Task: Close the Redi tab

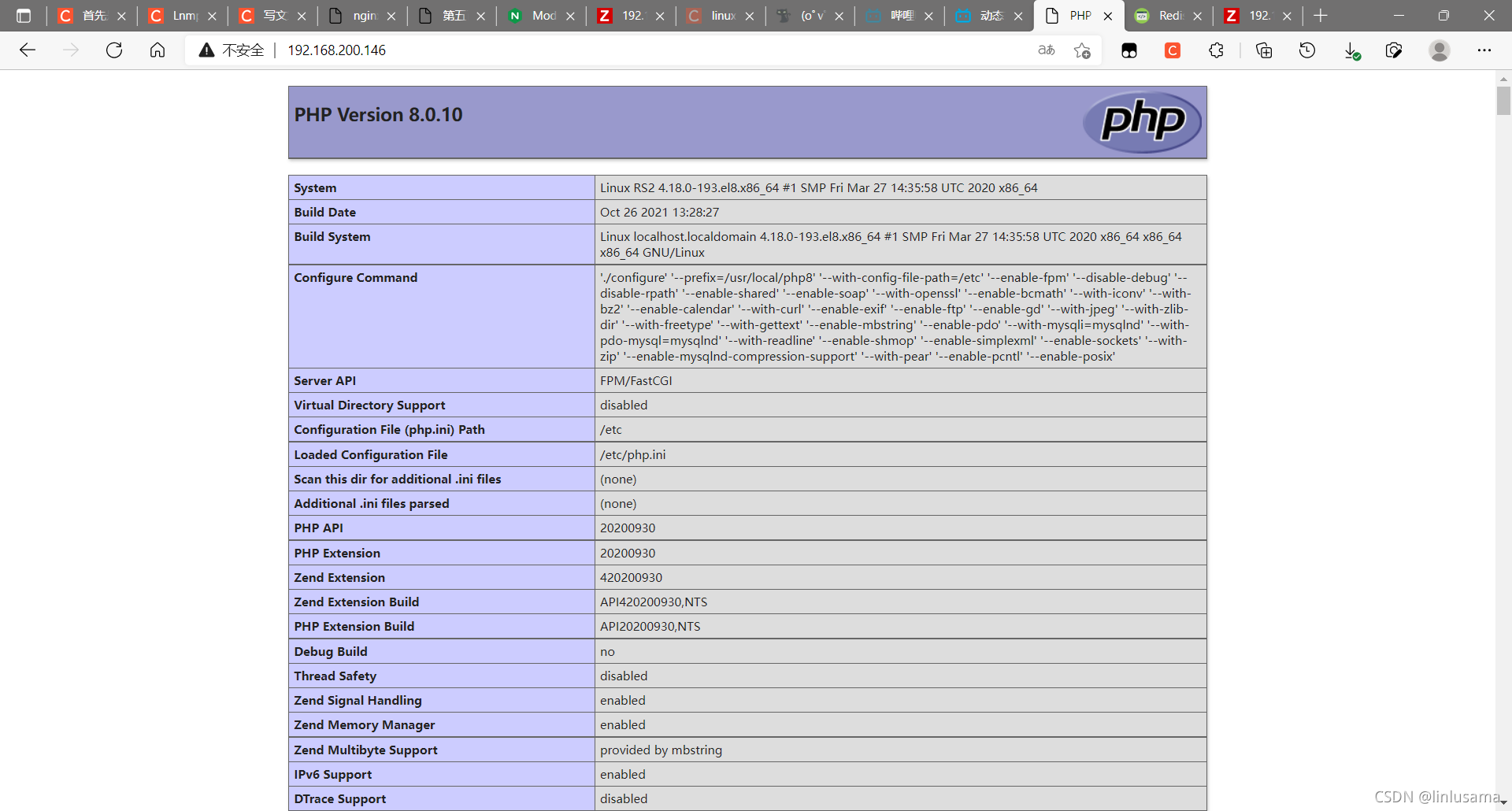Action: (x=1198, y=16)
